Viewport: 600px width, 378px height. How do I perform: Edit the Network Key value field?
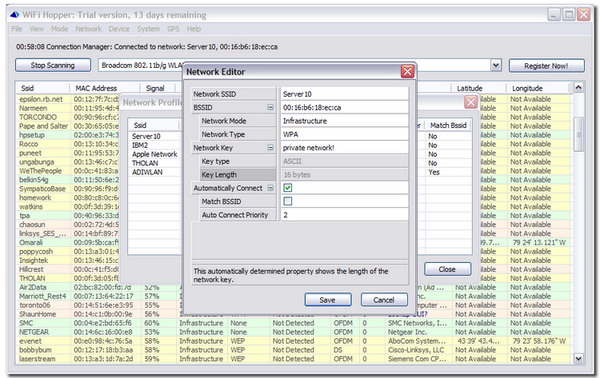coord(344,148)
